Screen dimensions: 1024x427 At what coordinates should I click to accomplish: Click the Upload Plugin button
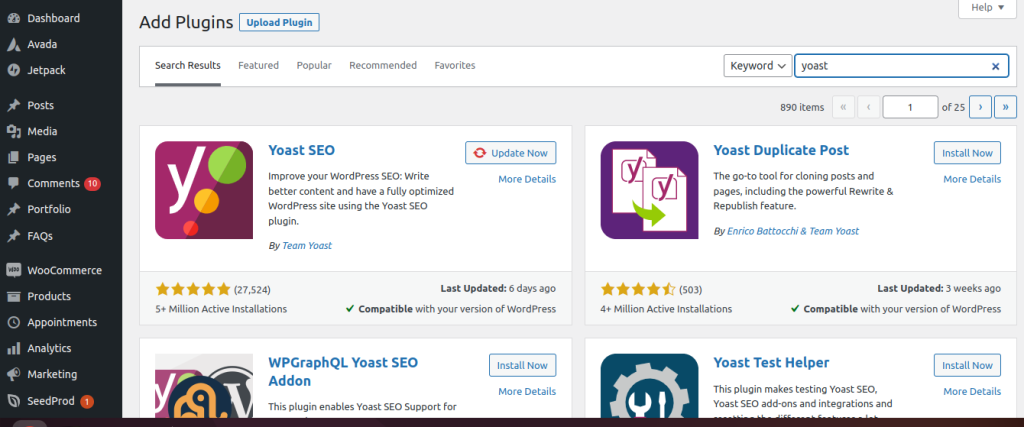[x=279, y=22]
